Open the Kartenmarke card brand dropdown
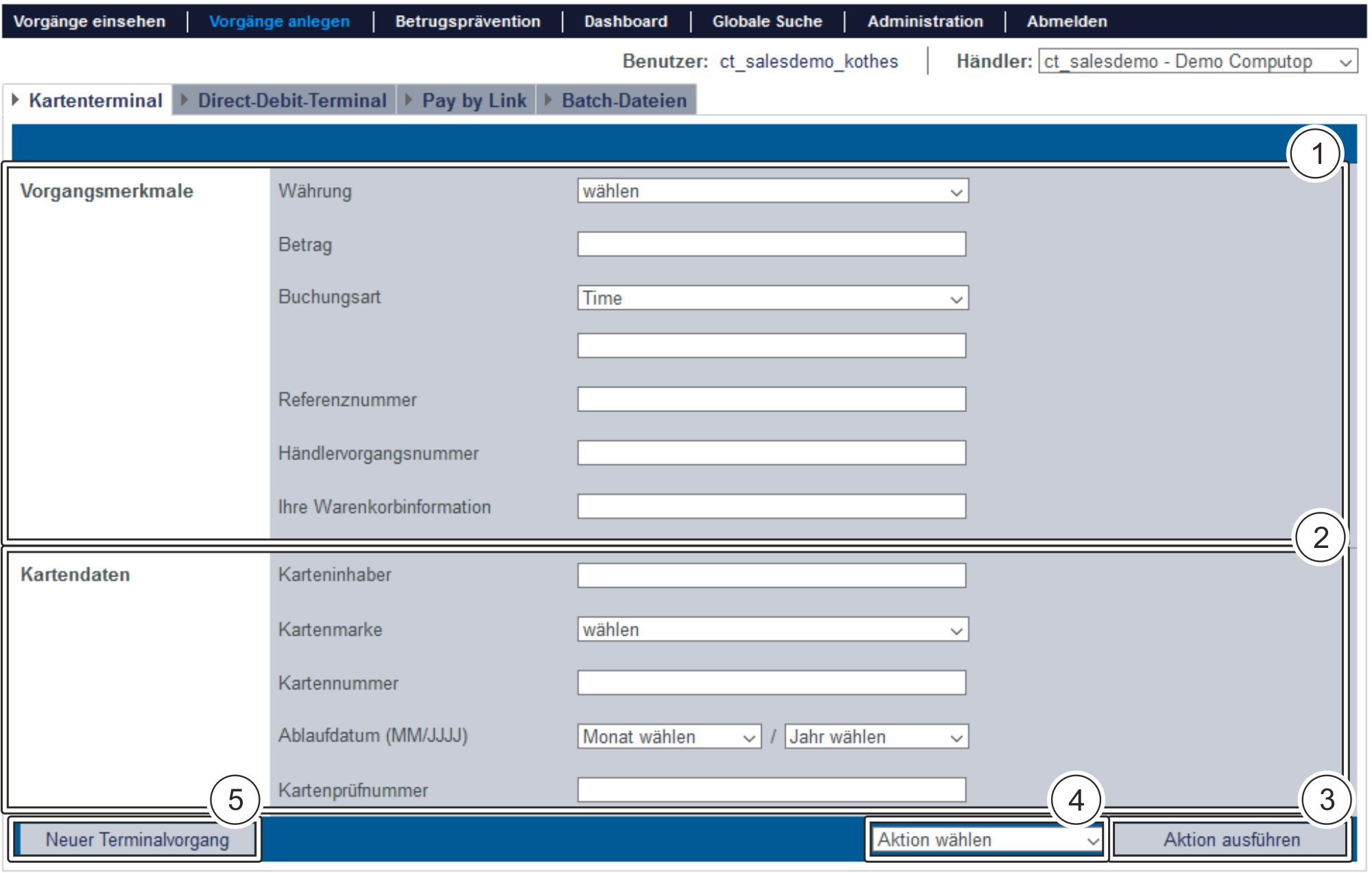This screenshot has height=873, width=1372. click(772, 630)
